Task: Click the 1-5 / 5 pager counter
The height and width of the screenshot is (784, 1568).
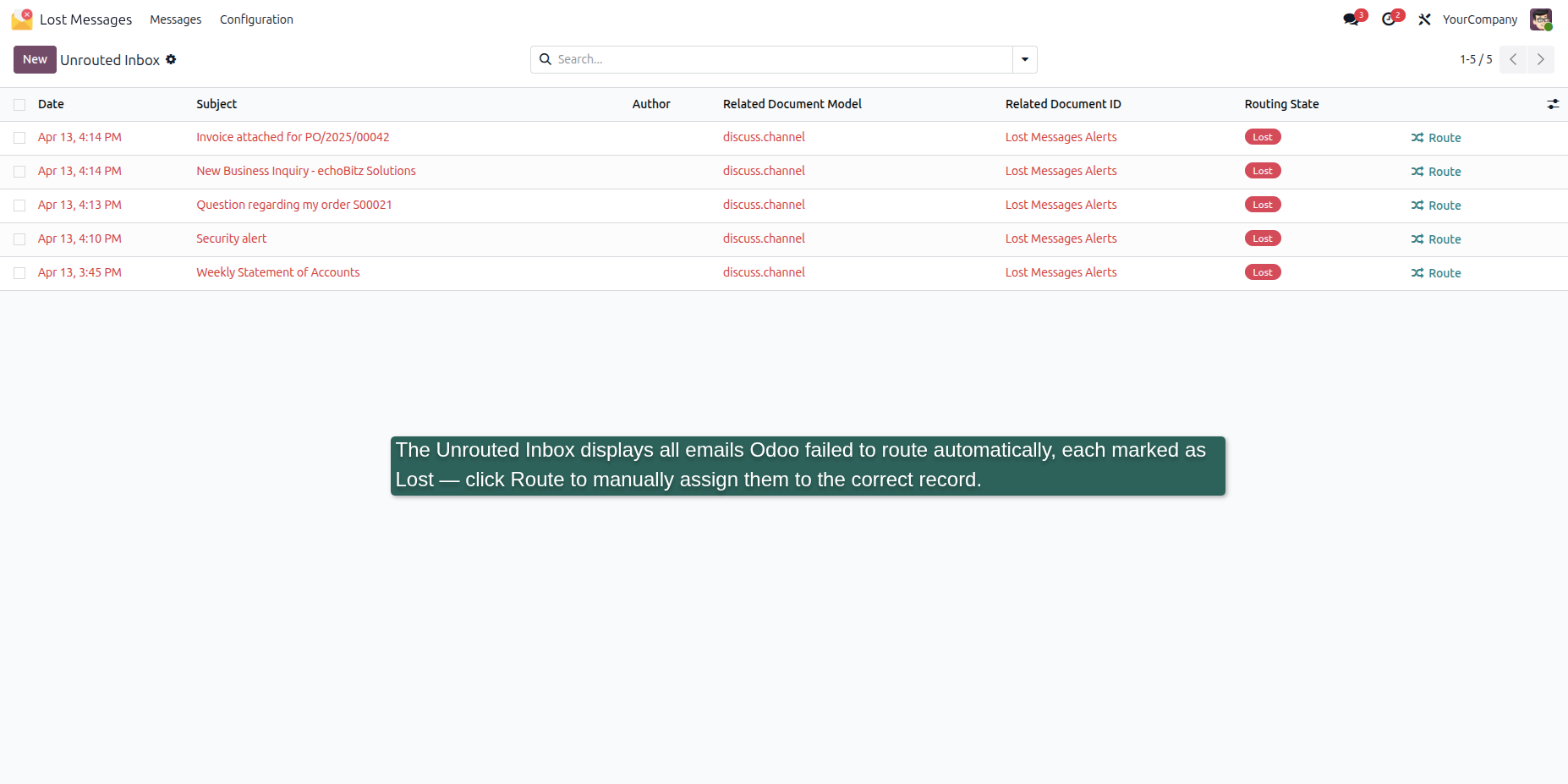Action: click(x=1476, y=59)
